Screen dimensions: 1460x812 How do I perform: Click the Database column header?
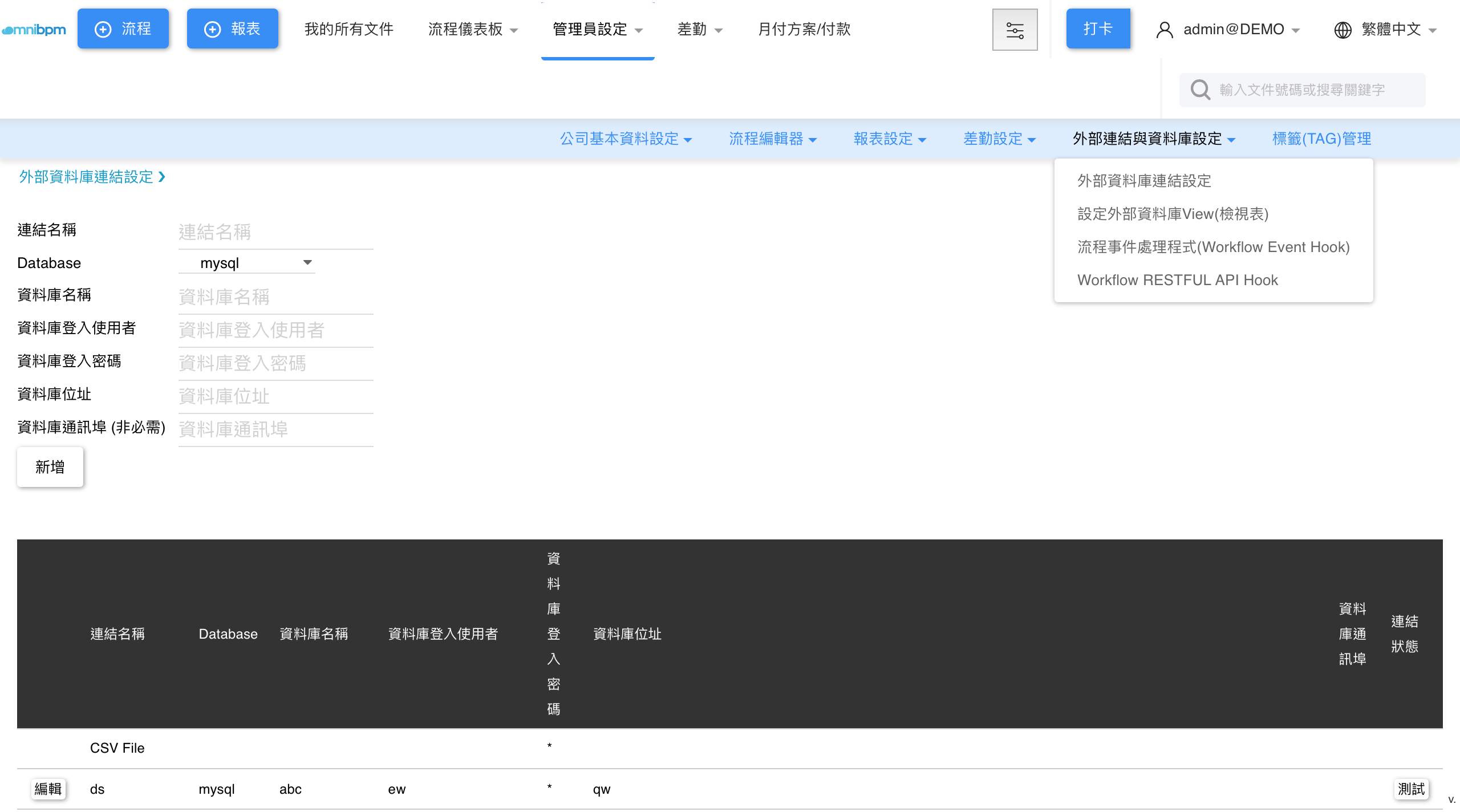point(228,634)
